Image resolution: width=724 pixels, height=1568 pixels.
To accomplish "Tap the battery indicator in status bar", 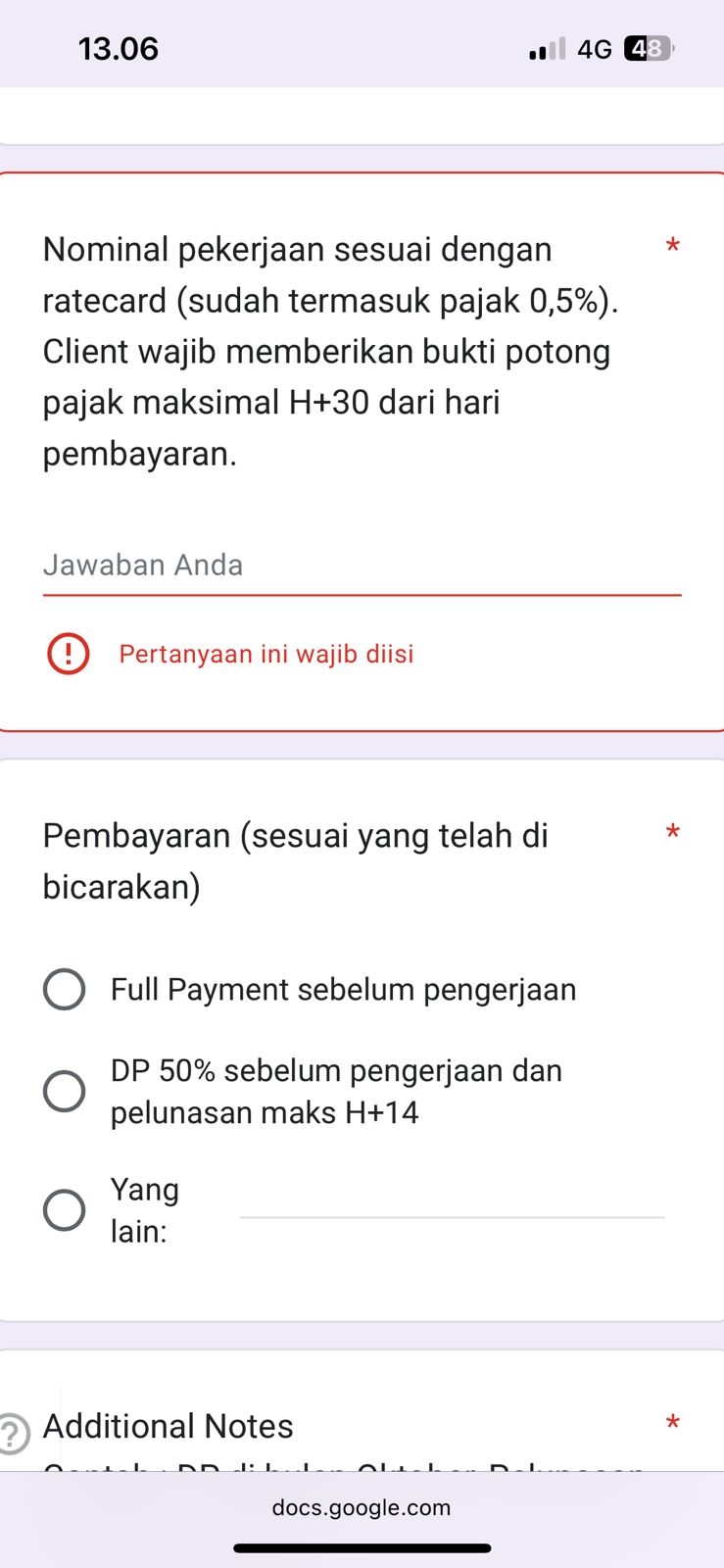I will (648, 48).
